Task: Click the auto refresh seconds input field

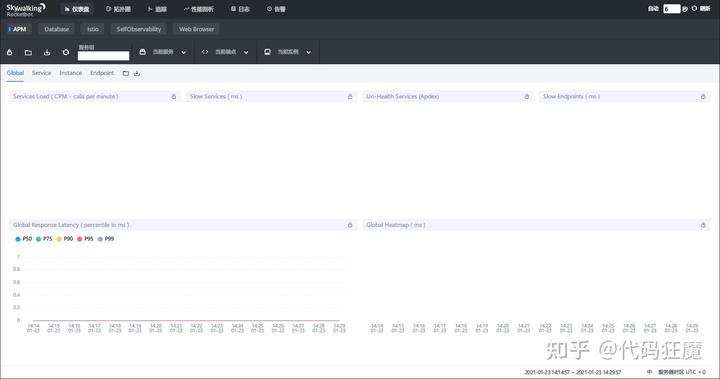Action: [x=672, y=9]
